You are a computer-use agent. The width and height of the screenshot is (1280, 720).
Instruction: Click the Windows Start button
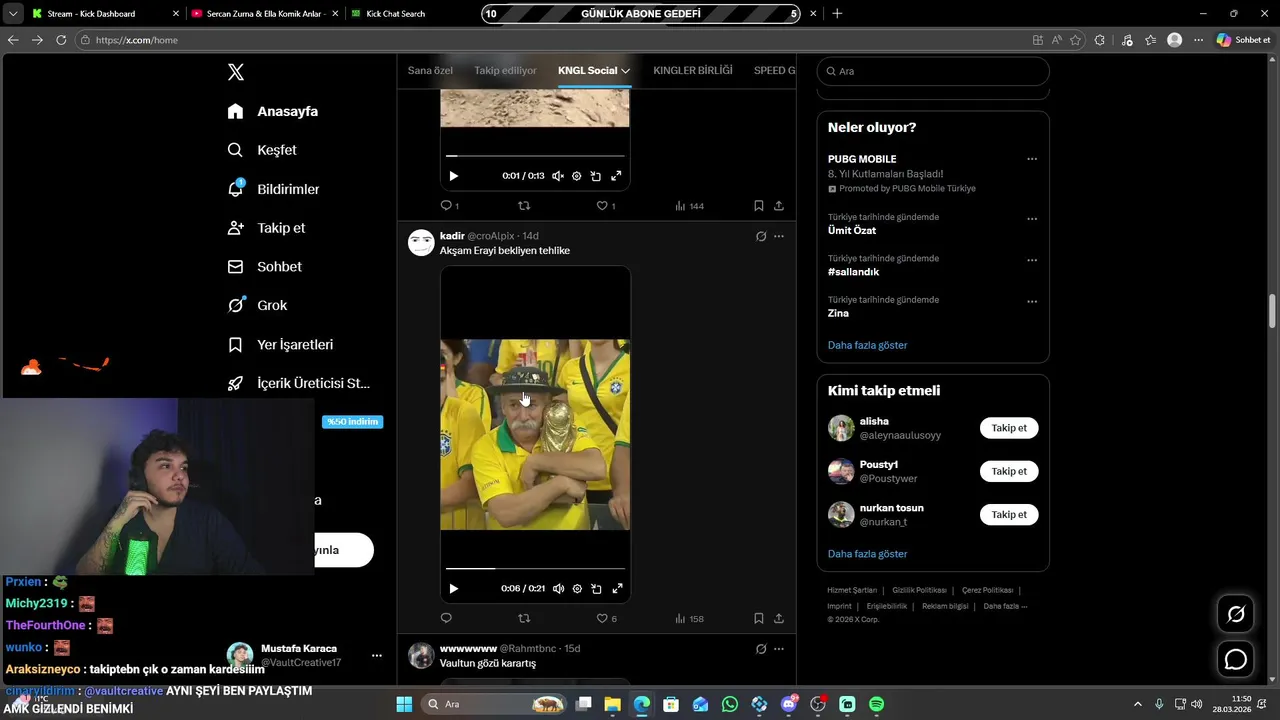click(x=404, y=704)
